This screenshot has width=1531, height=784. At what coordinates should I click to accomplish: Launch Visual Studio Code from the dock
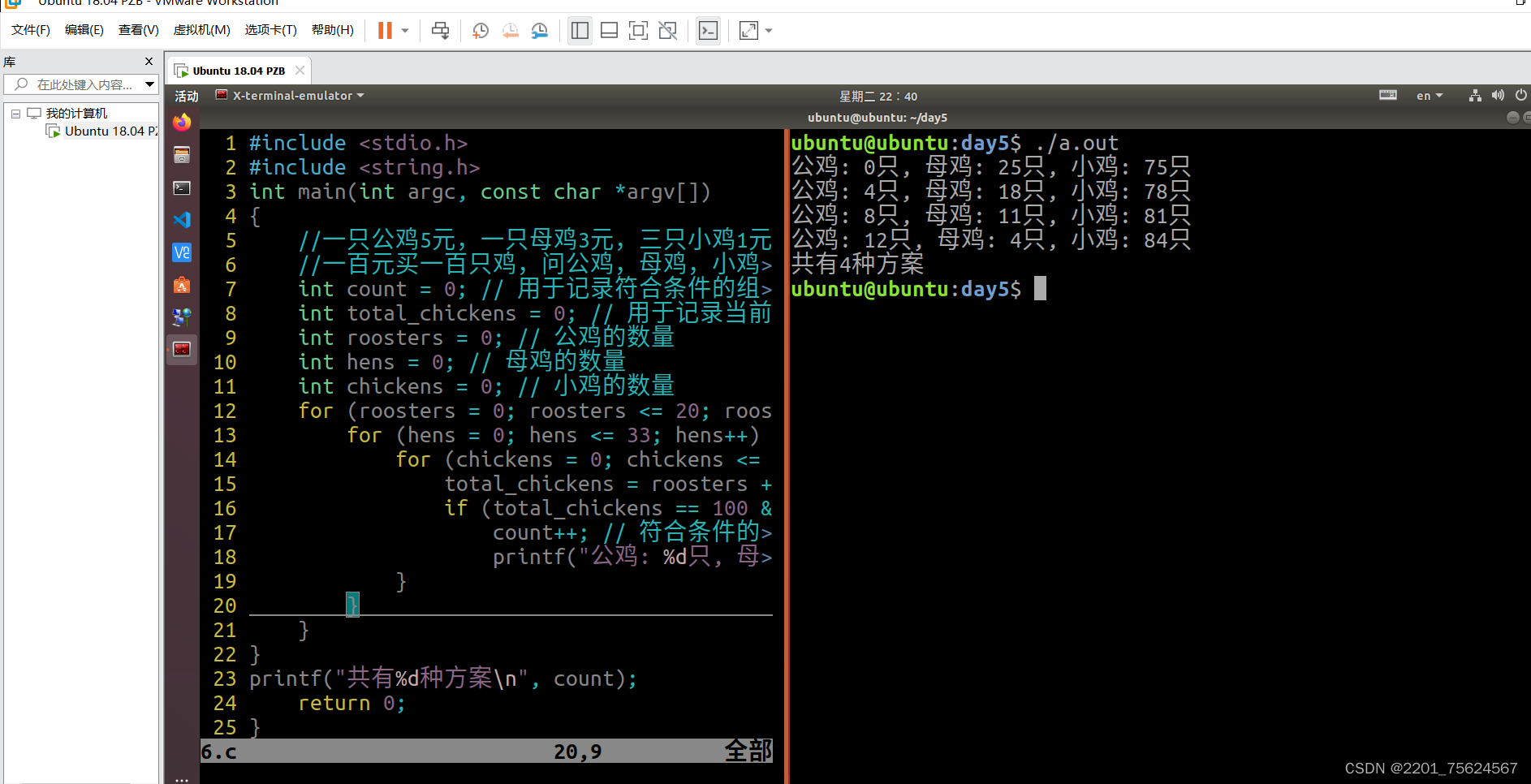[x=182, y=220]
